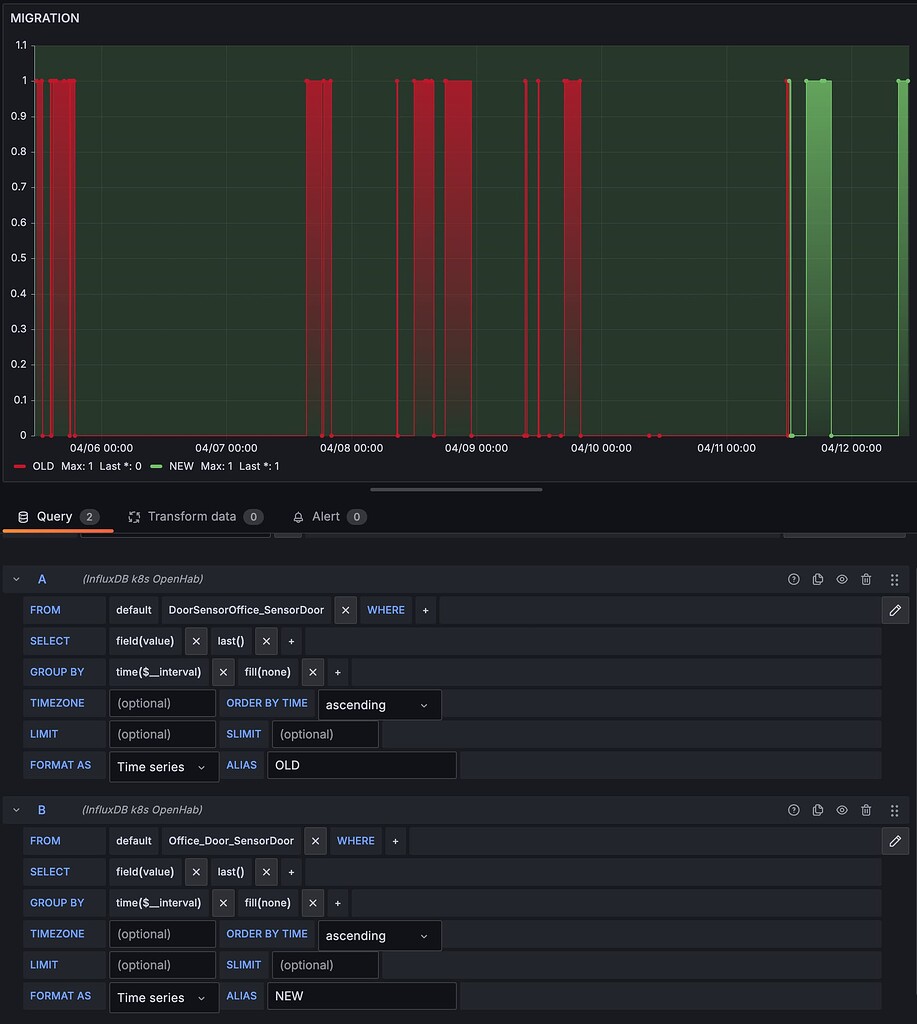Open the Alert tab
This screenshot has height=1024, width=917.
click(325, 517)
